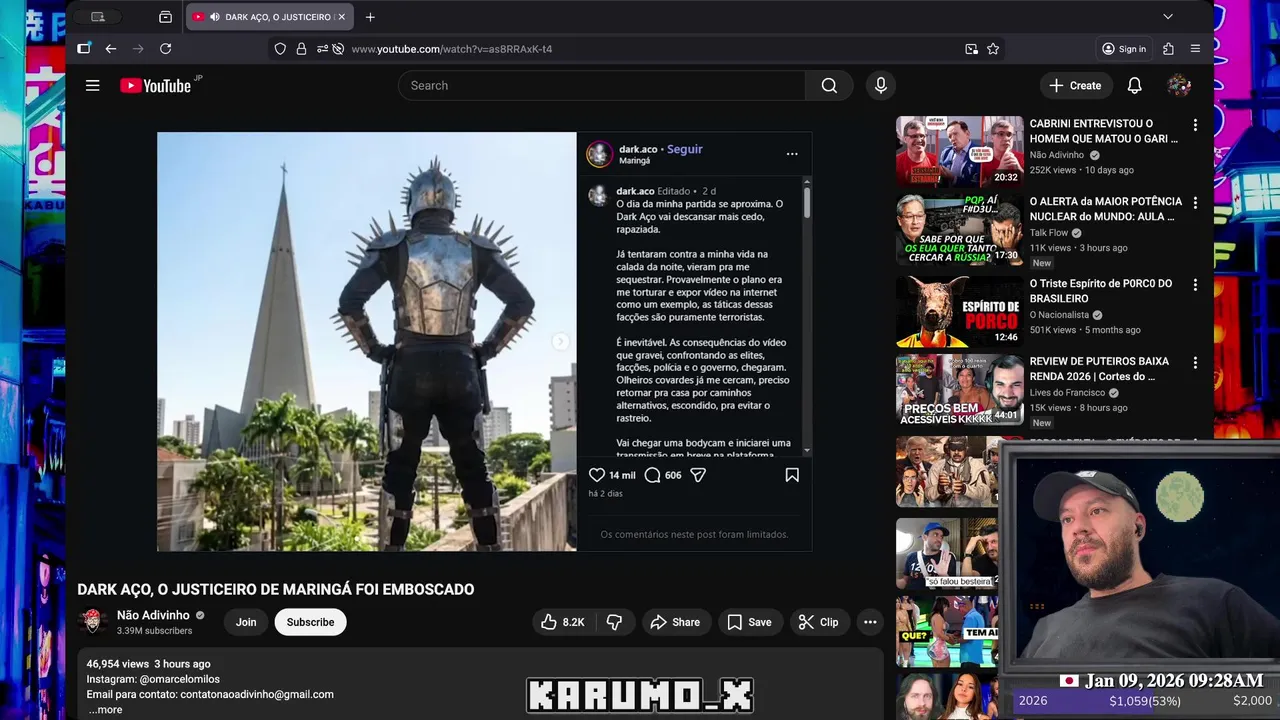
Task: Open the 12:46 ESPÍRITO DE PORCO thumbnail
Action: pyautogui.click(x=959, y=311)
